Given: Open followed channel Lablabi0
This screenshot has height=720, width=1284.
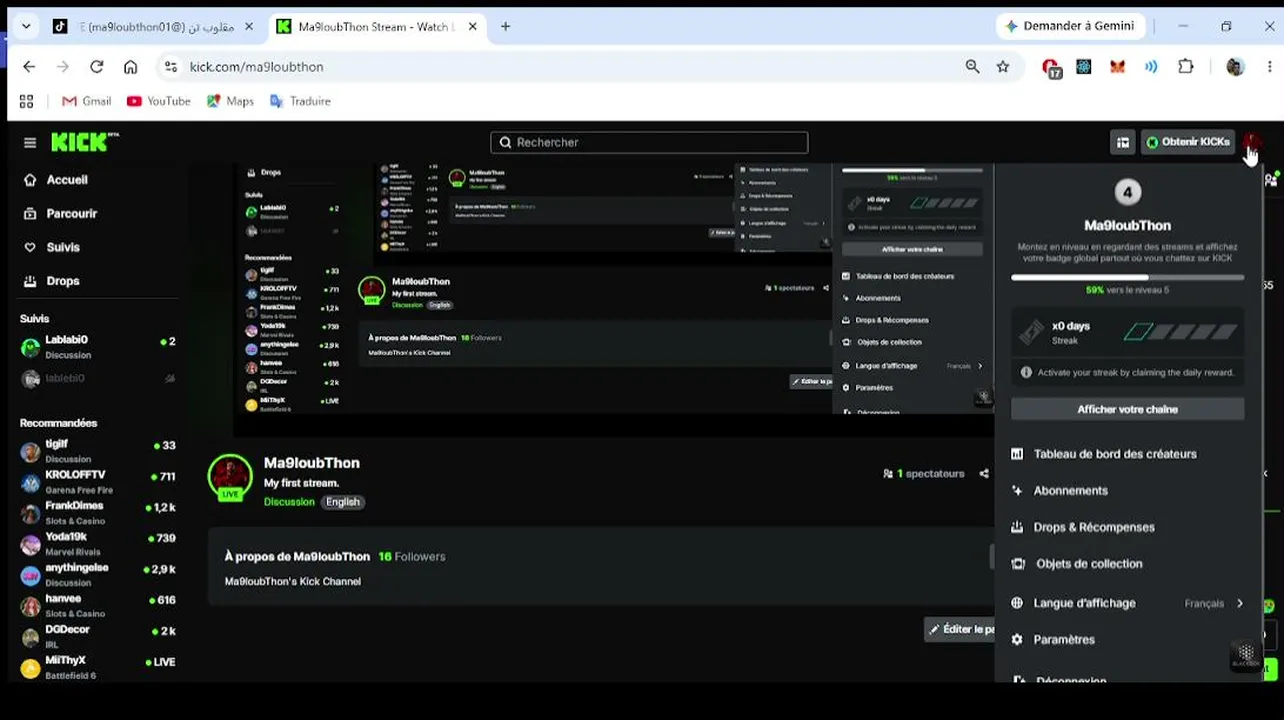Looking at the screenshot, I should [98, 347].
